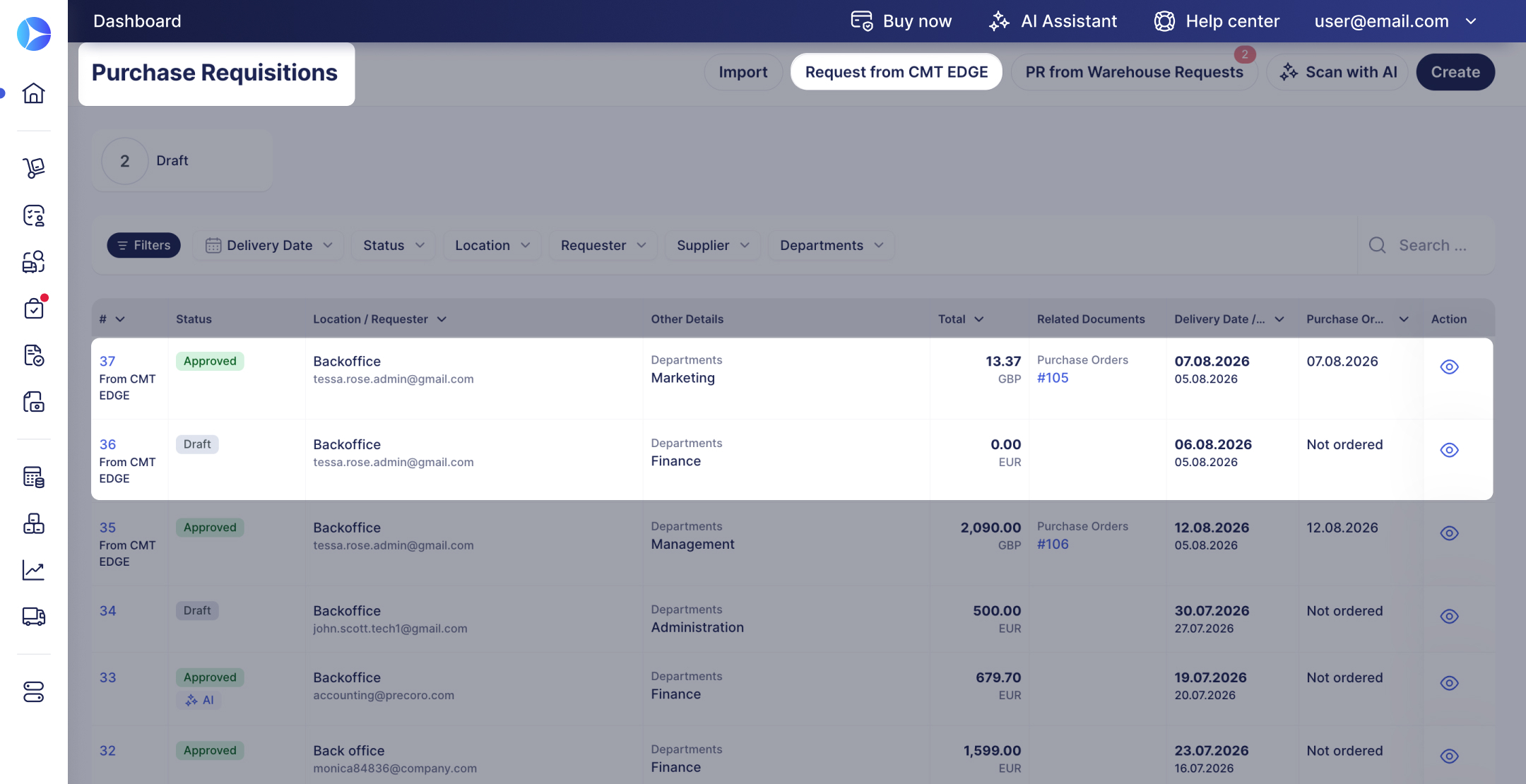Click the AI tag on requisition 33
Screen dimensions: 1526x784
tap(199, 700)
